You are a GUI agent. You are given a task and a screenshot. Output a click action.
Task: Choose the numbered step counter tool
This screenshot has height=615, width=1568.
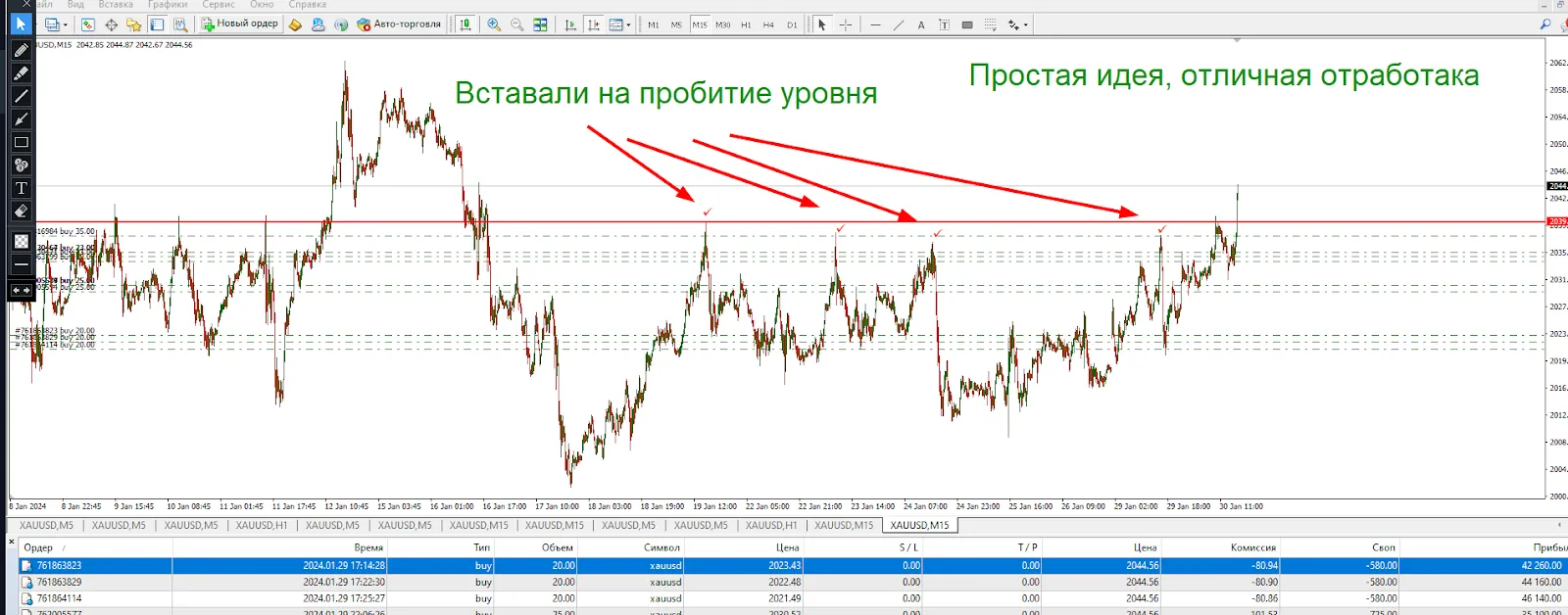pos(21,166)
